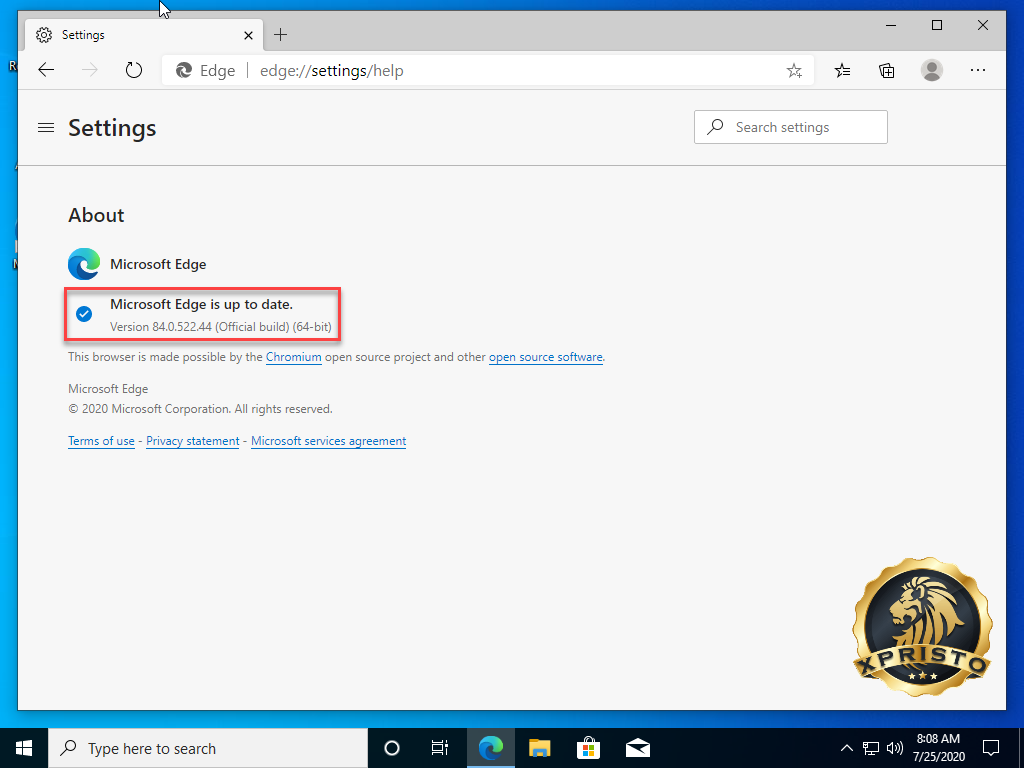This screenshot has height=768, width=1024.
Task: Click the Windows Start button
Action: pos(24,748)
